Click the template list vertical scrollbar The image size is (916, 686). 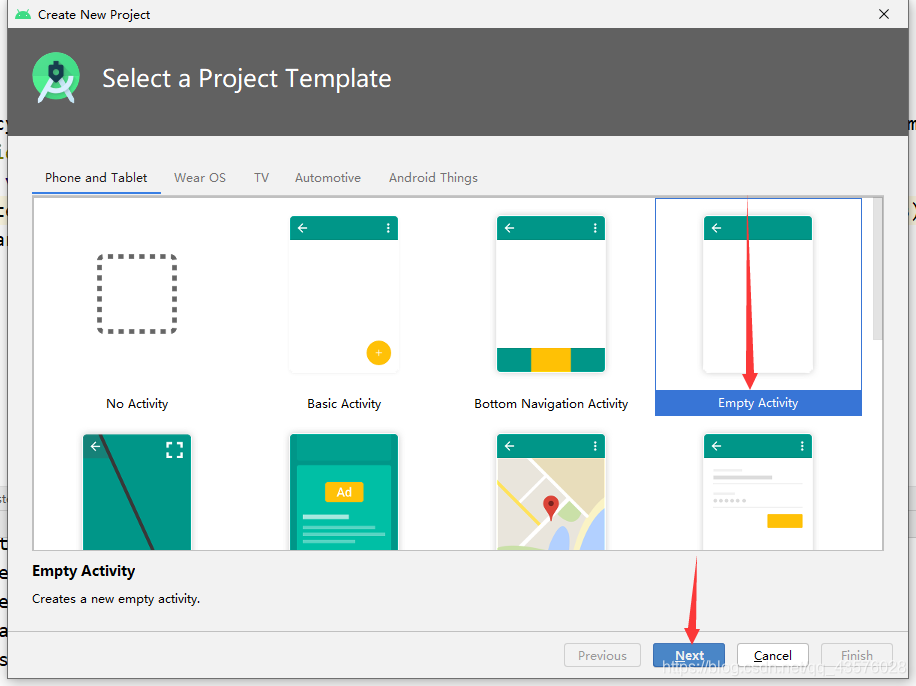pyautogui.click(x=877, y=269)
